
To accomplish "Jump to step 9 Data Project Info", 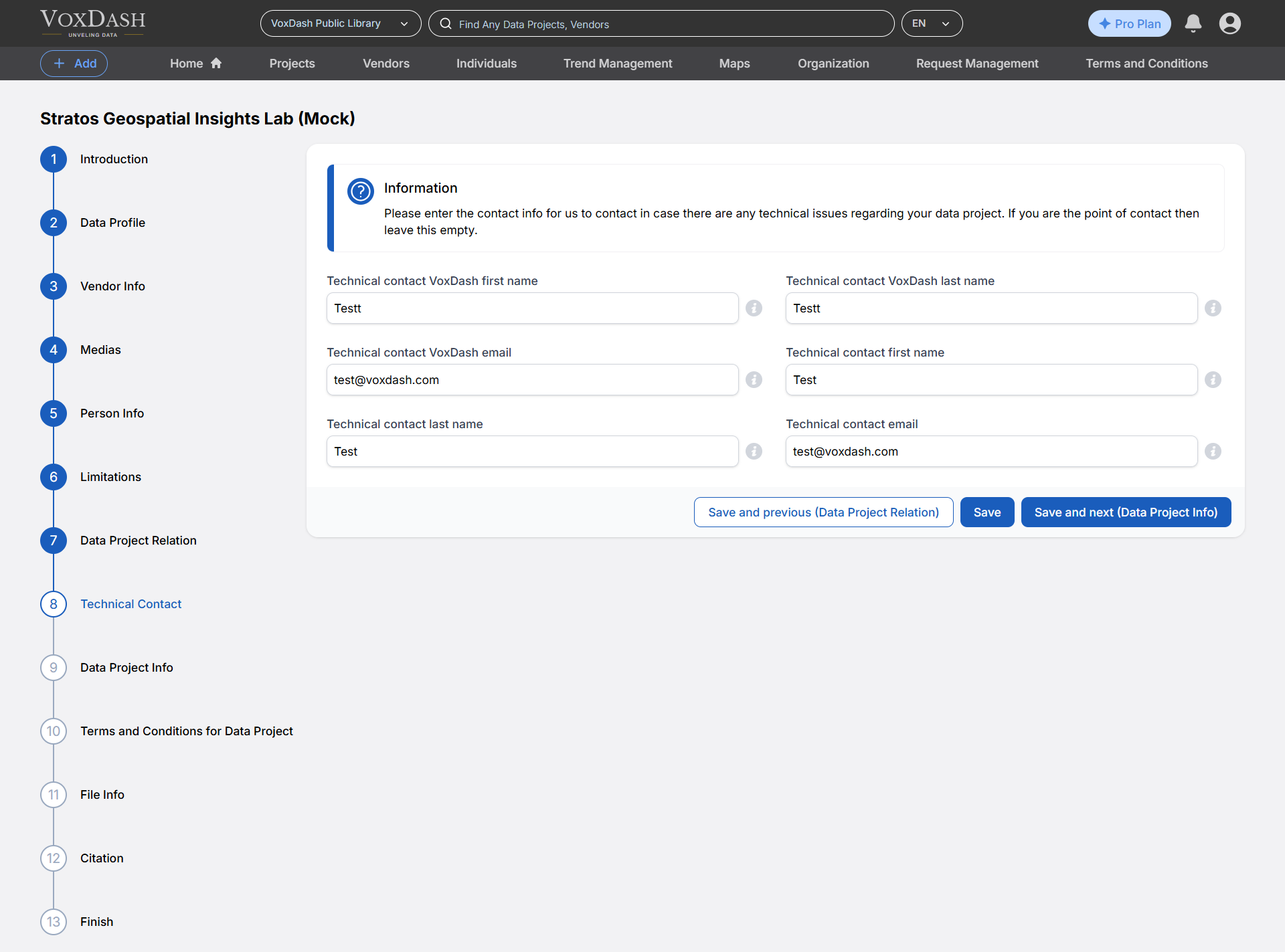I will click(x=126, y=667).
